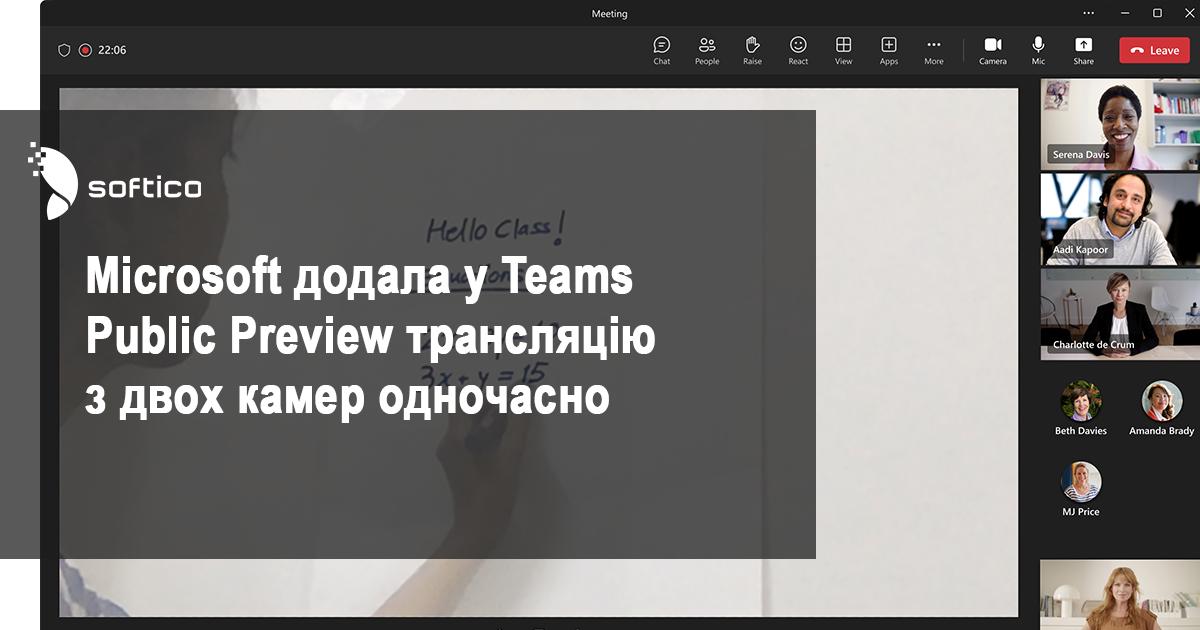Leave the meeting

tap(1154, 50)
